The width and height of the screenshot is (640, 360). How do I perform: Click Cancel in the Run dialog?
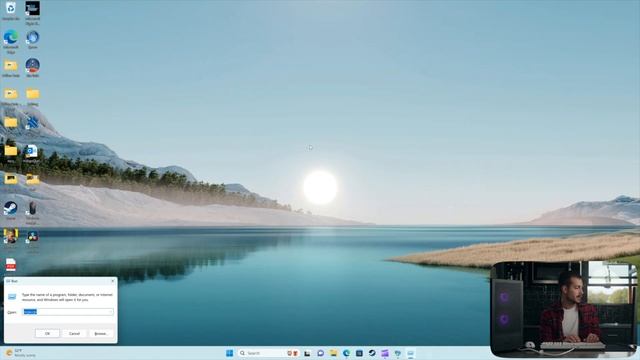(x=74, y=333)
